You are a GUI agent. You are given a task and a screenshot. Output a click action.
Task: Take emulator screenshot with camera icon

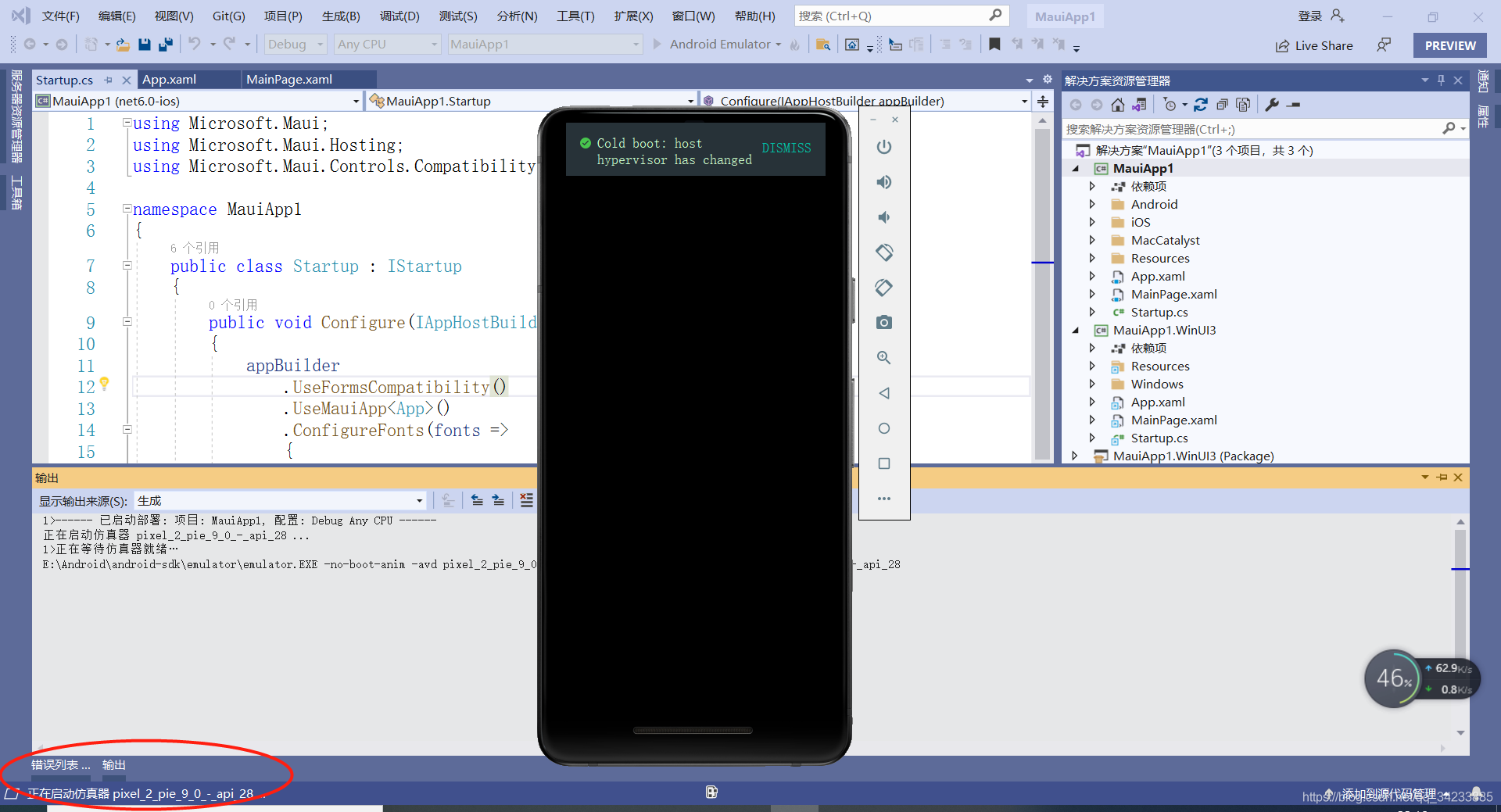click(883, 322)
